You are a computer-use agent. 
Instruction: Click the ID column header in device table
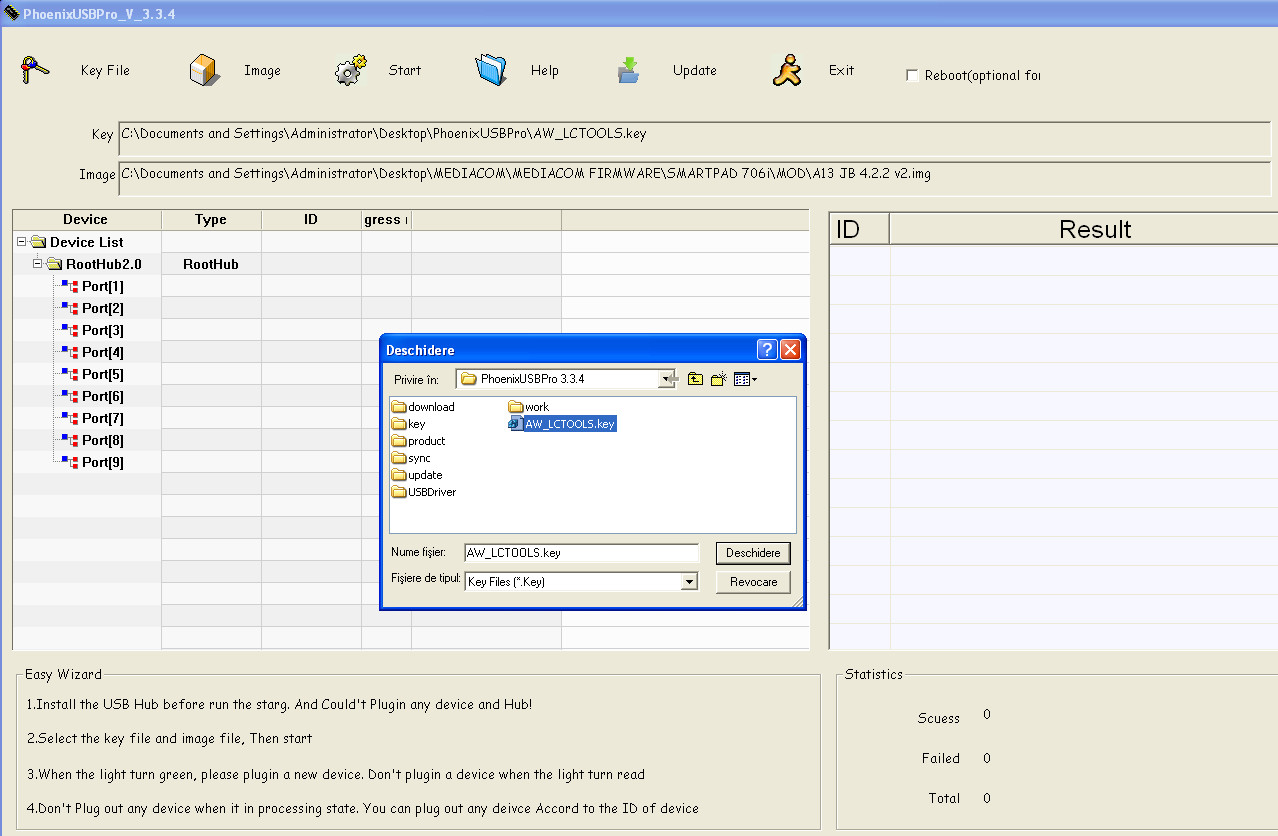tap(311, 220)
